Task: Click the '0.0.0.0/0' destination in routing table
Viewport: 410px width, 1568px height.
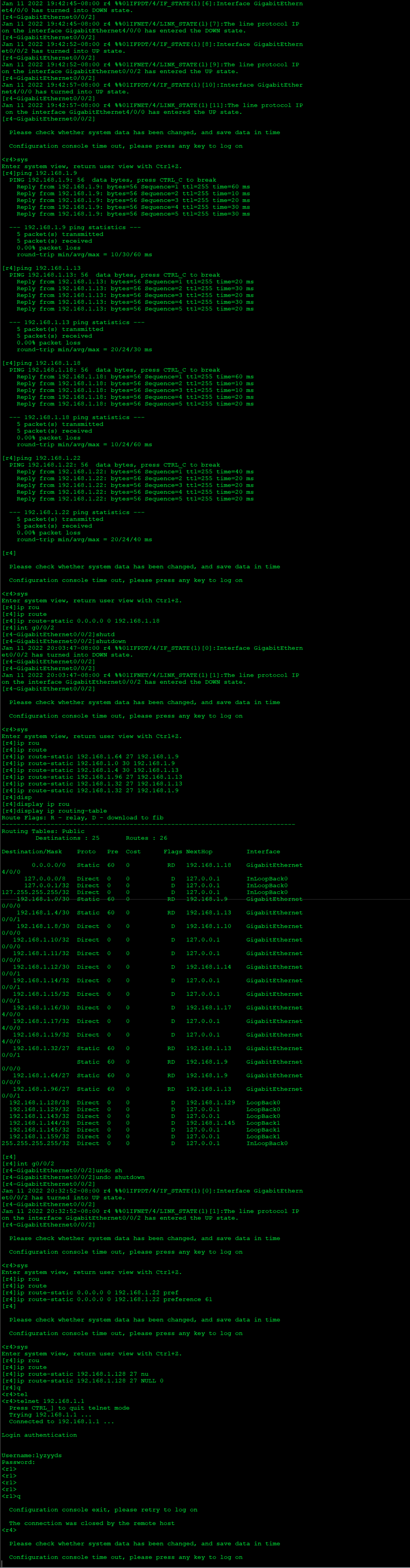Action: click(x=49, y=865)
